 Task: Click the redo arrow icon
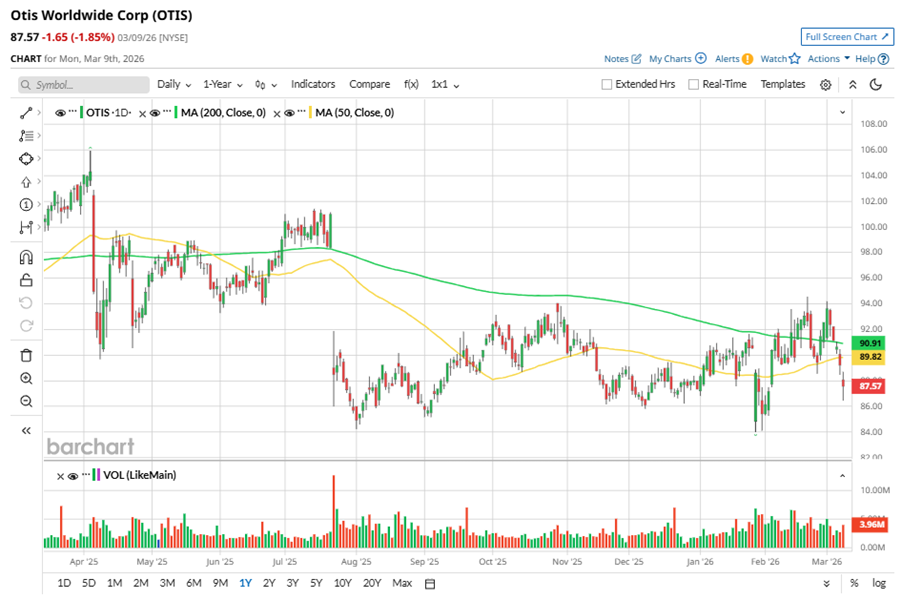(26, 326)
